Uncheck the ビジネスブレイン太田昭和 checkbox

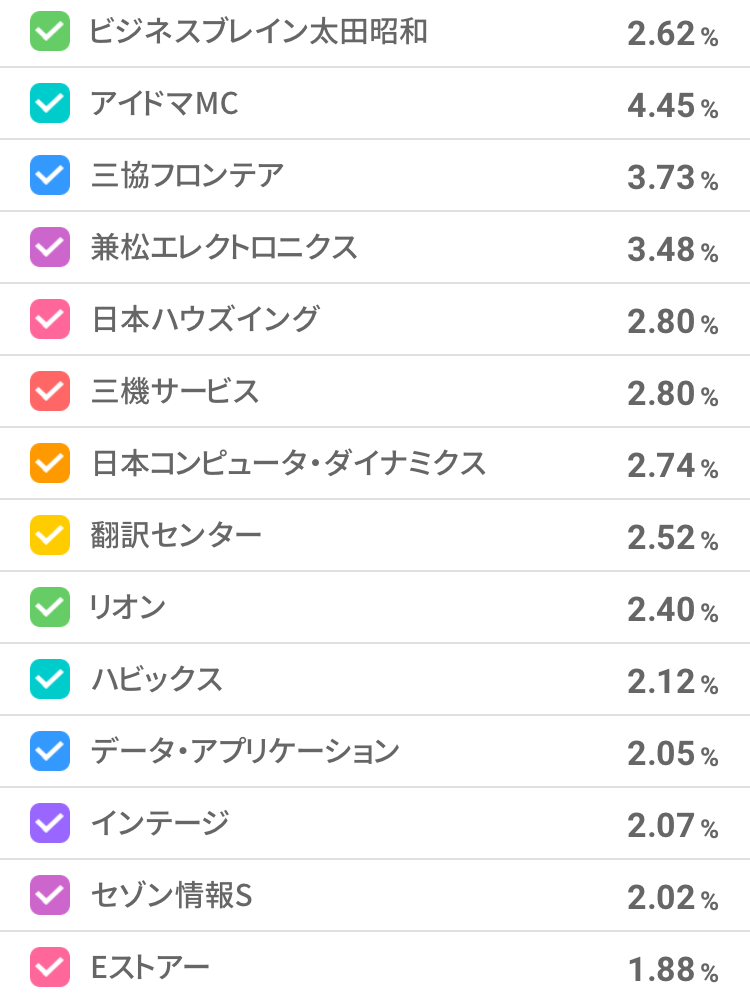pyautogui.click(x=50, y=32)
